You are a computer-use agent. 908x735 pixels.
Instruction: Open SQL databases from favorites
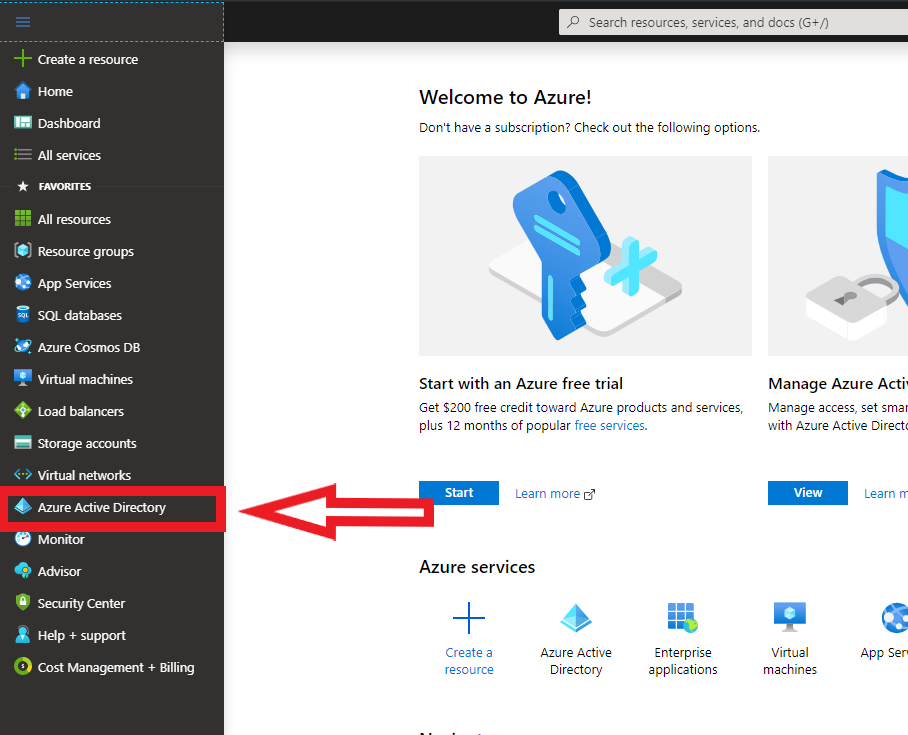point(79,315)
